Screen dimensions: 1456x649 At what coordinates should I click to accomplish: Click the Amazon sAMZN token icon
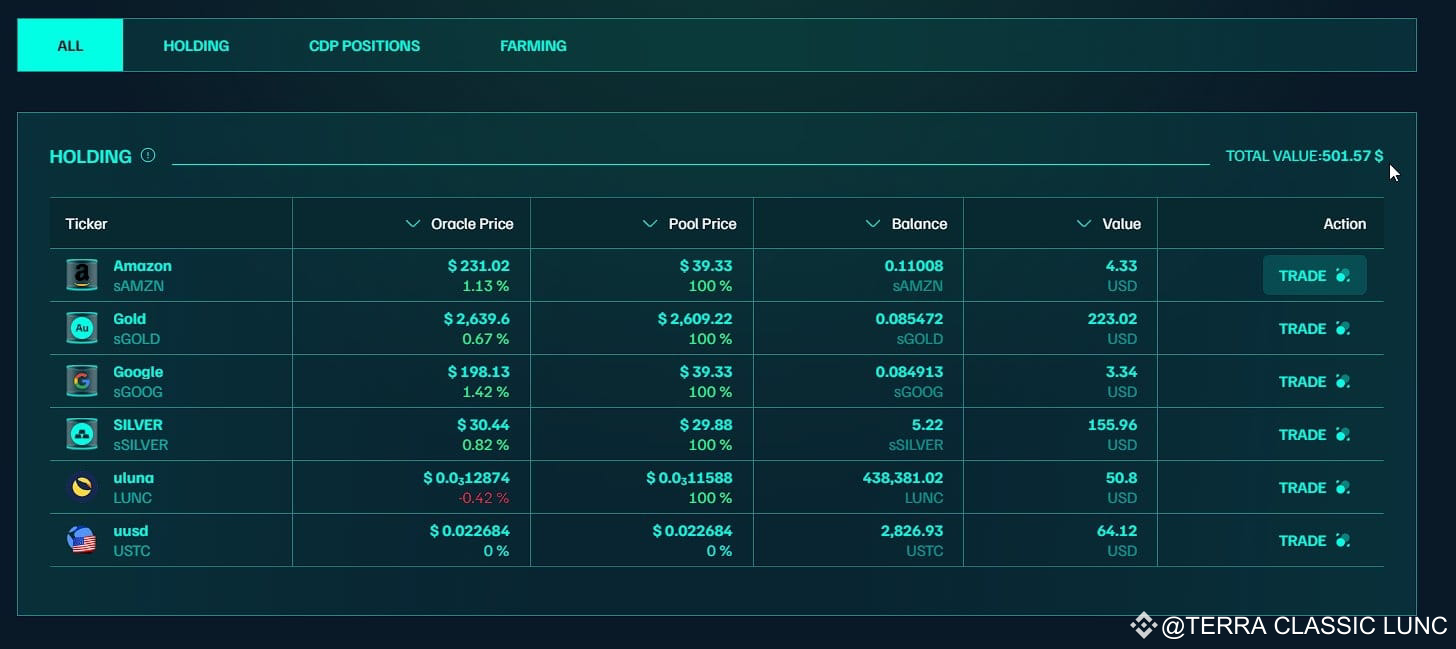(x=81, y=275)
